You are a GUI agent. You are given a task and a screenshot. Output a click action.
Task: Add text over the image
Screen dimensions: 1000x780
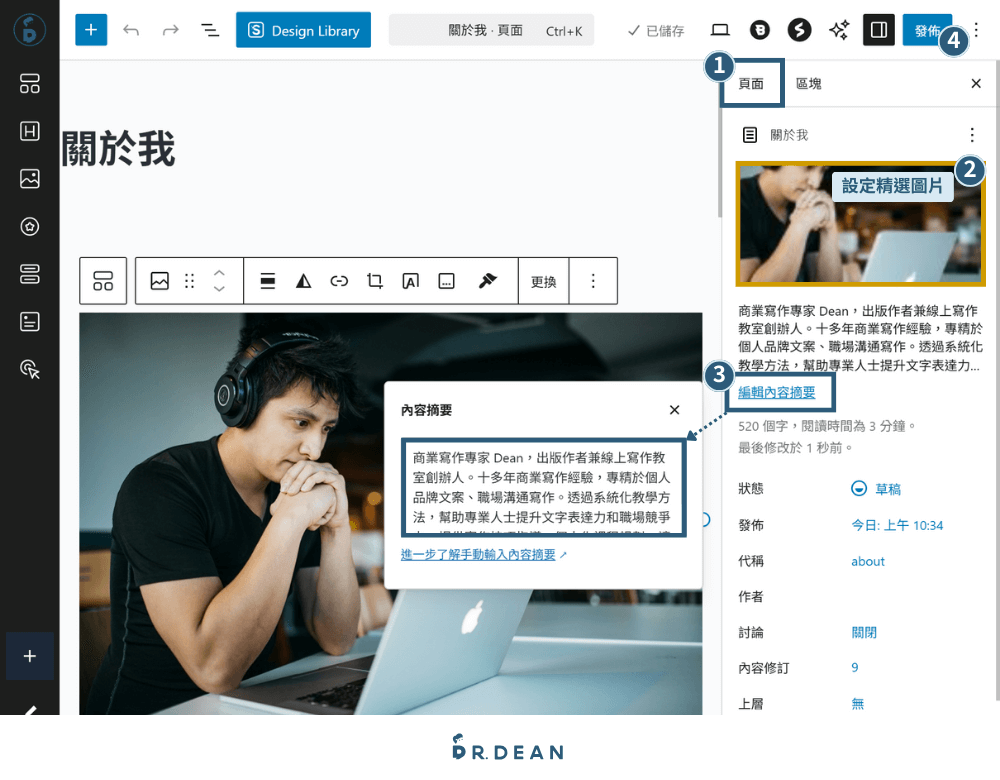pos(411,281)
